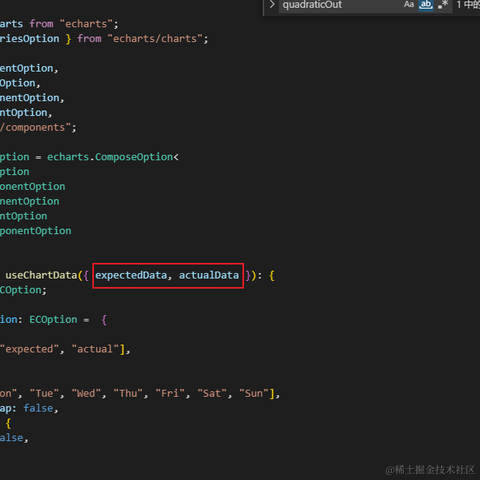Click the "Wed" axis label string
Screen dimensions: 480x480
[x=86, y=393]
